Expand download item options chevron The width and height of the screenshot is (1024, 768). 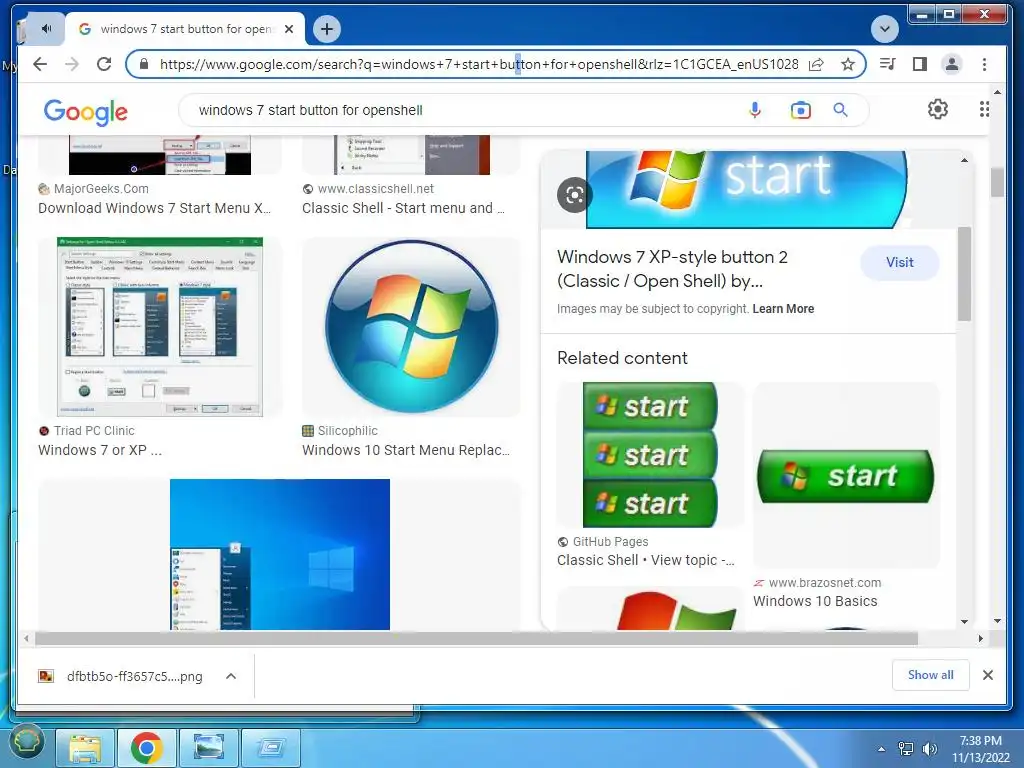(231, 676)
